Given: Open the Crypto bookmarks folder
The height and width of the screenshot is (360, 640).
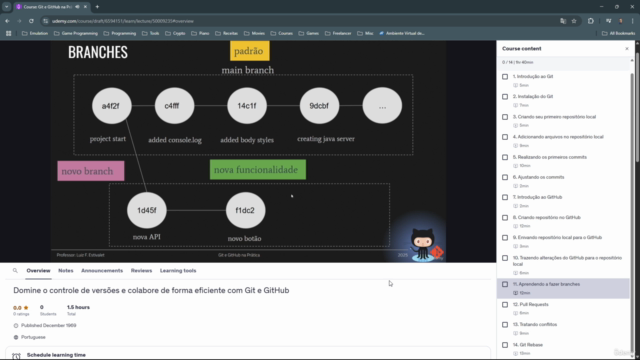Looking at the screenshot, I should pos(176,33).
